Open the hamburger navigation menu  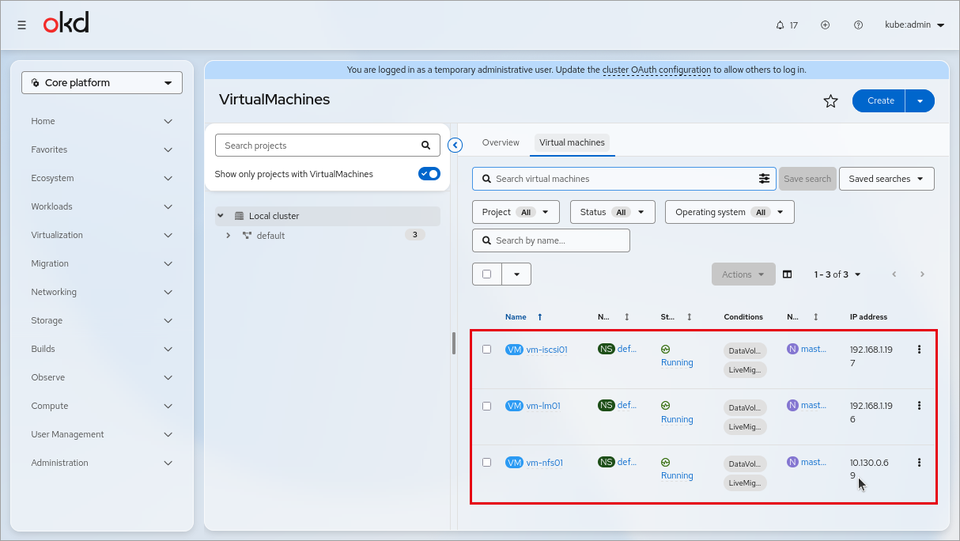pos(21,25)
